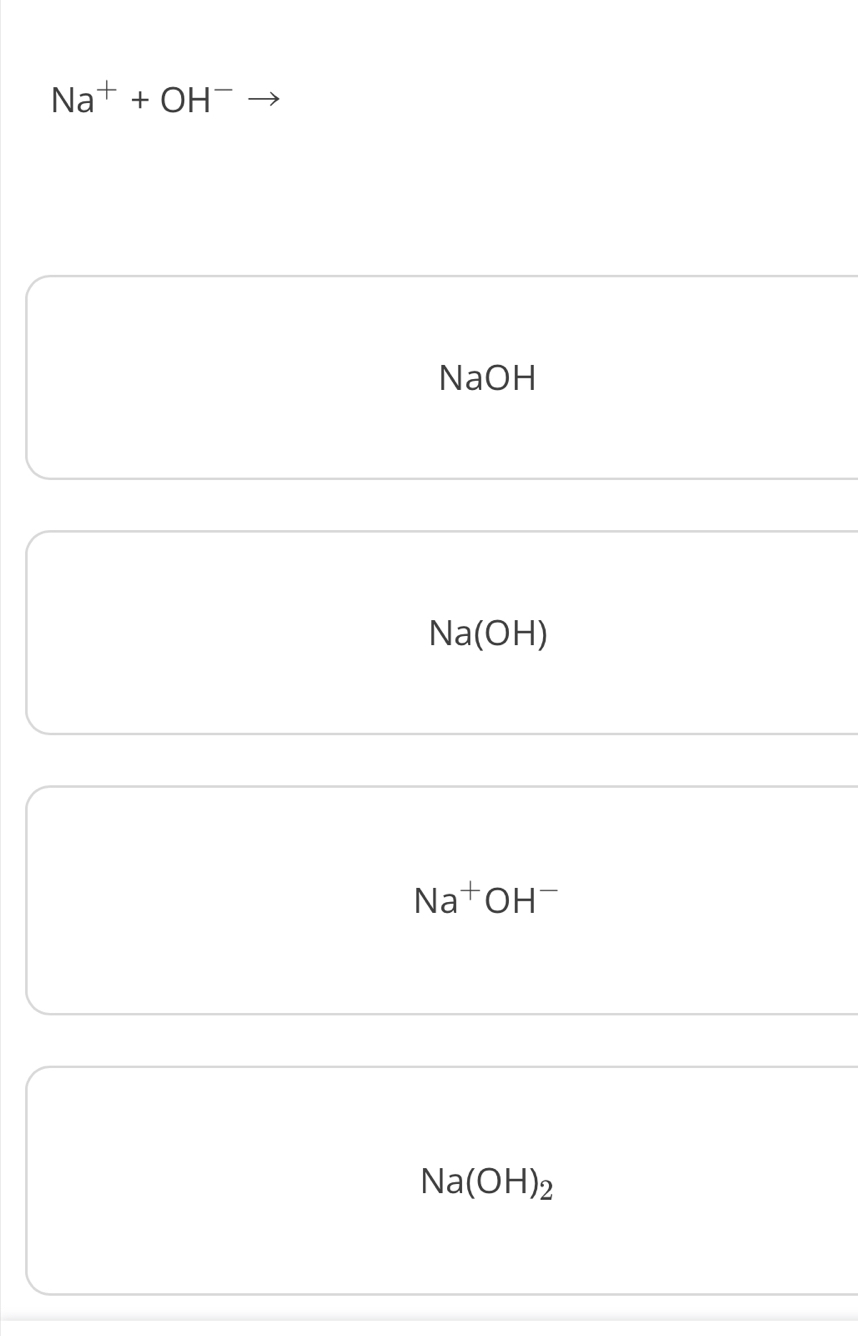Viewport: 858px width, 1336px height.
Task: Click the Na⁺OH⁻ ionic formula text
Action: (x=487, y=900)
